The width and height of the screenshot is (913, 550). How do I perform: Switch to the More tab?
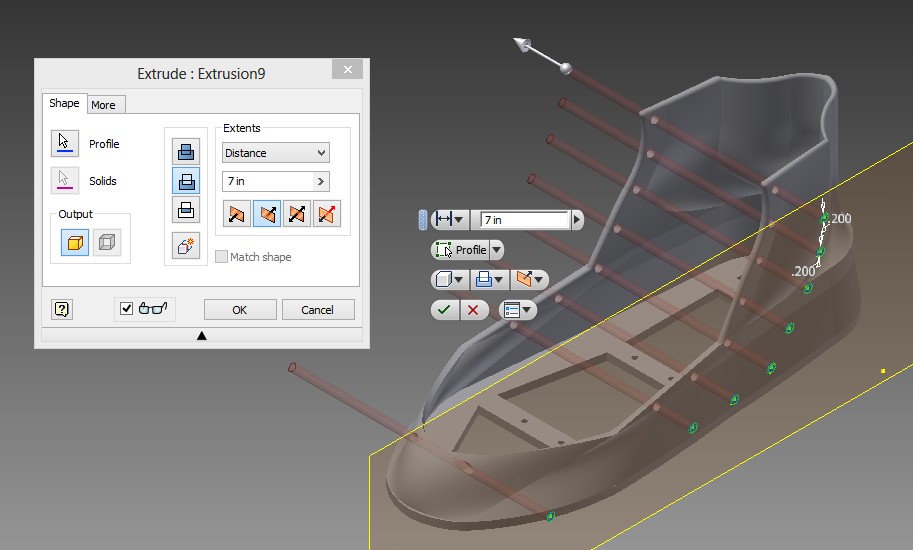click(103, 105)
